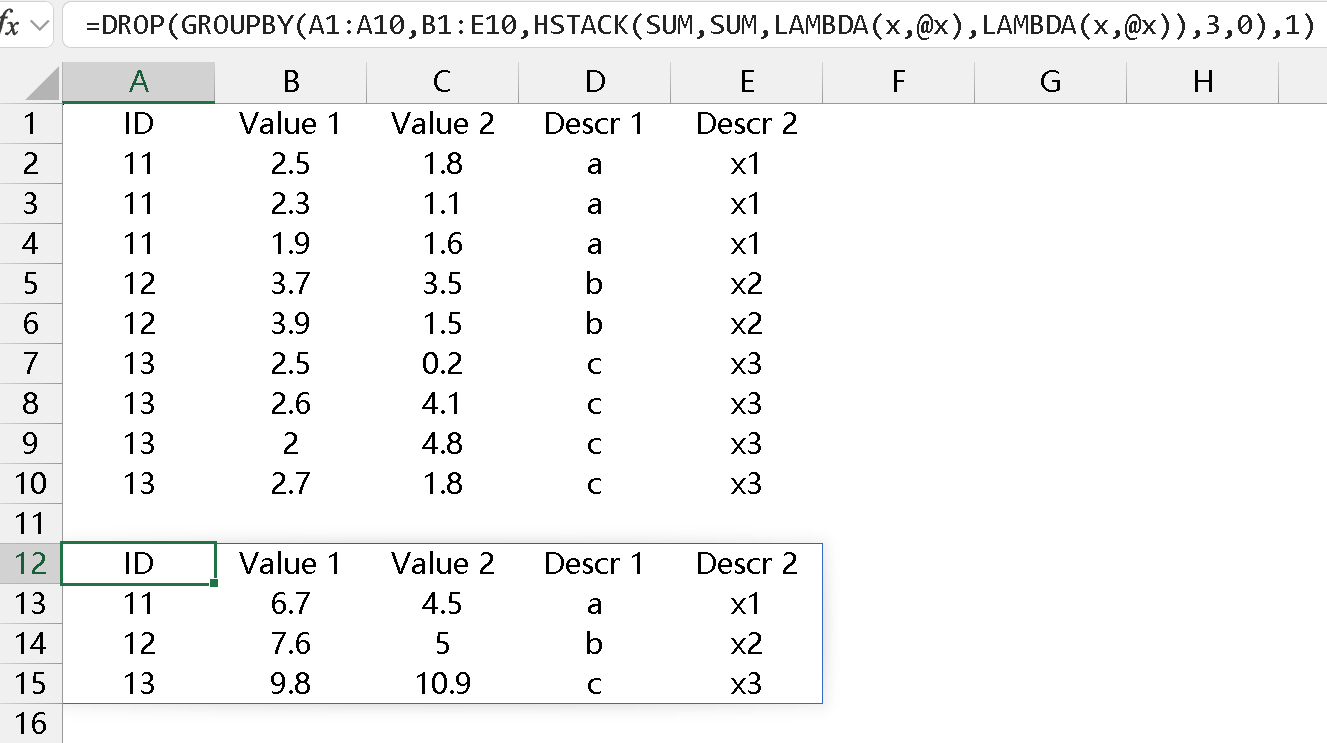Click cell C15 showing 10.9
1327x743 pixels.
coord(442,684)
